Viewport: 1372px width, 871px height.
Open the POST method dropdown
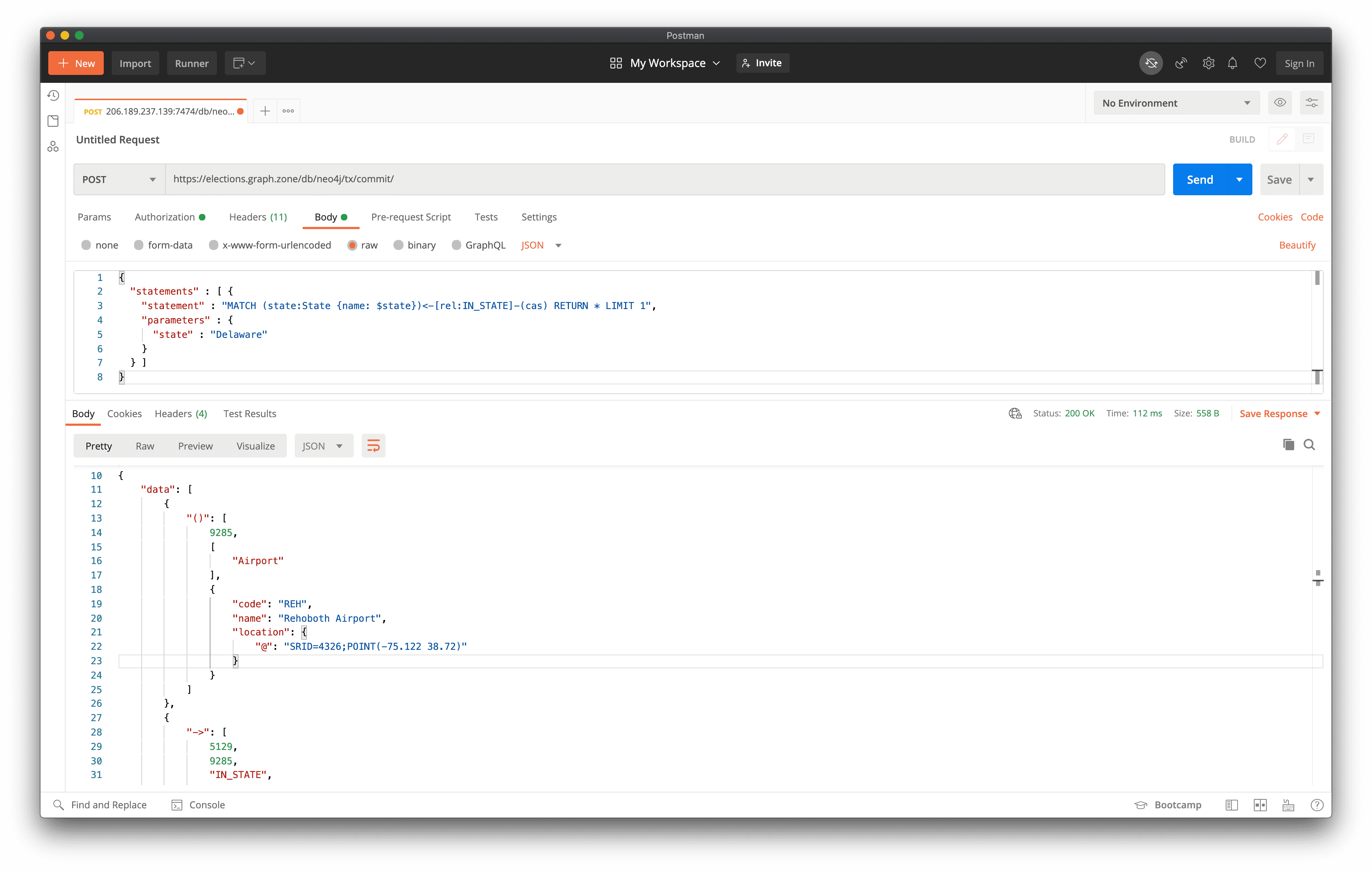(119, 179)
